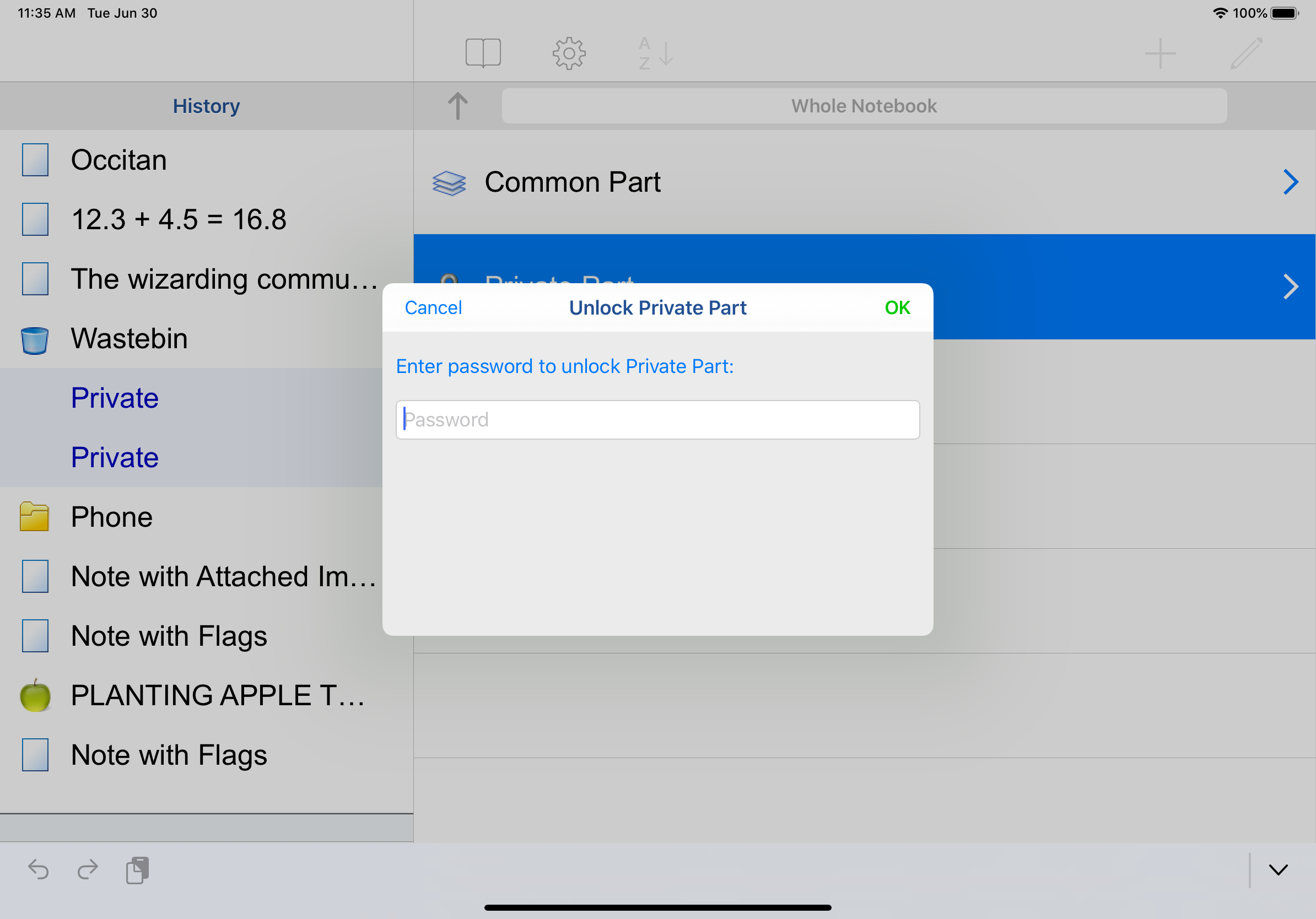Cancel the Unlock Private Part dialog

coord(433,307)
